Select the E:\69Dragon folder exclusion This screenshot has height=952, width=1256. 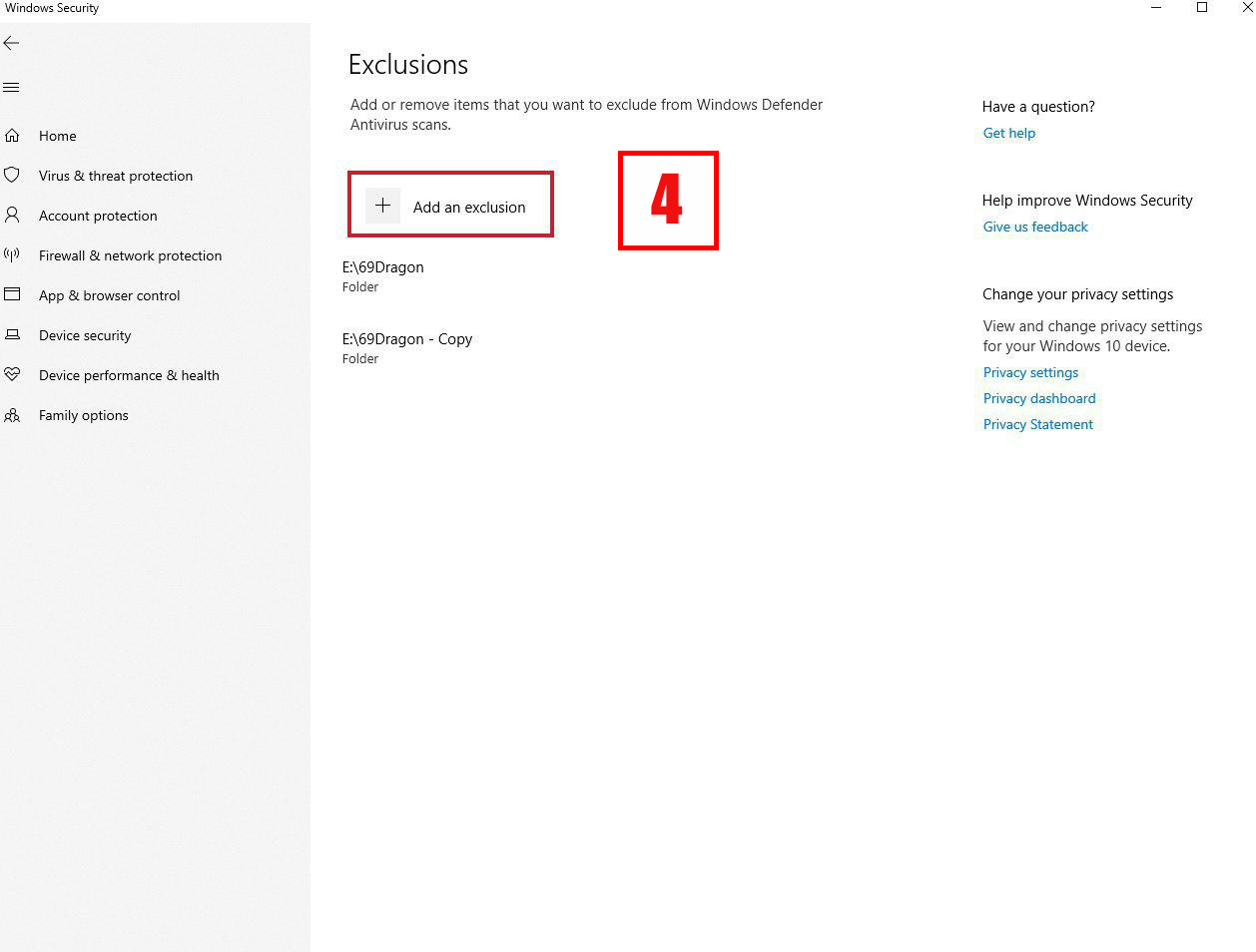tap(383, 275)
